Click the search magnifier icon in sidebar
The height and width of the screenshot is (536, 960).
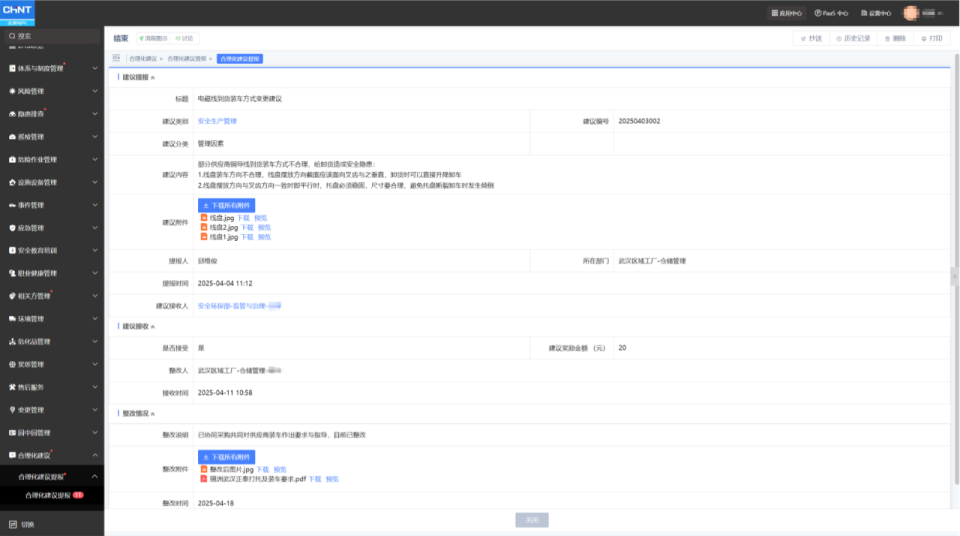(12, 36)
